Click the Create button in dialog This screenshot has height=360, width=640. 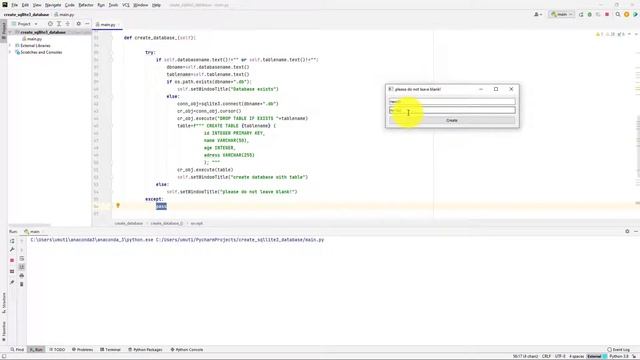[452, 120]
